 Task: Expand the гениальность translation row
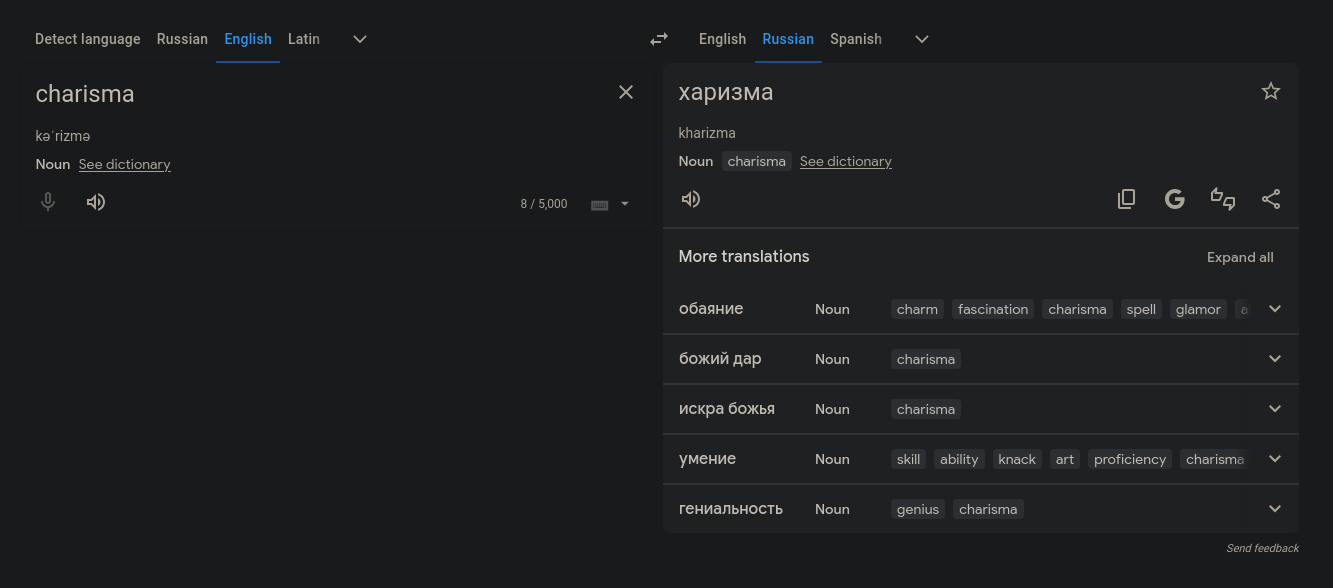click(1275, 509)
